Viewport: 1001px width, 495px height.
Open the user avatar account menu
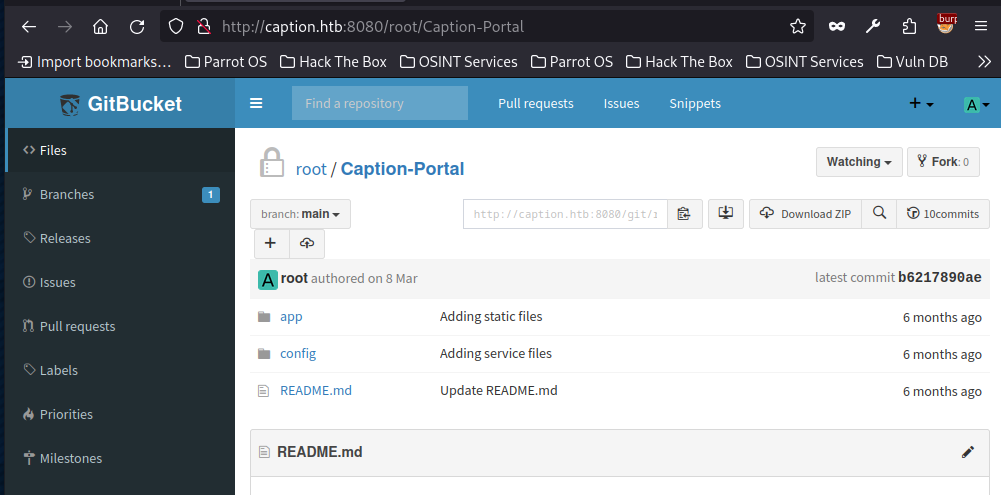coord(975,104)
